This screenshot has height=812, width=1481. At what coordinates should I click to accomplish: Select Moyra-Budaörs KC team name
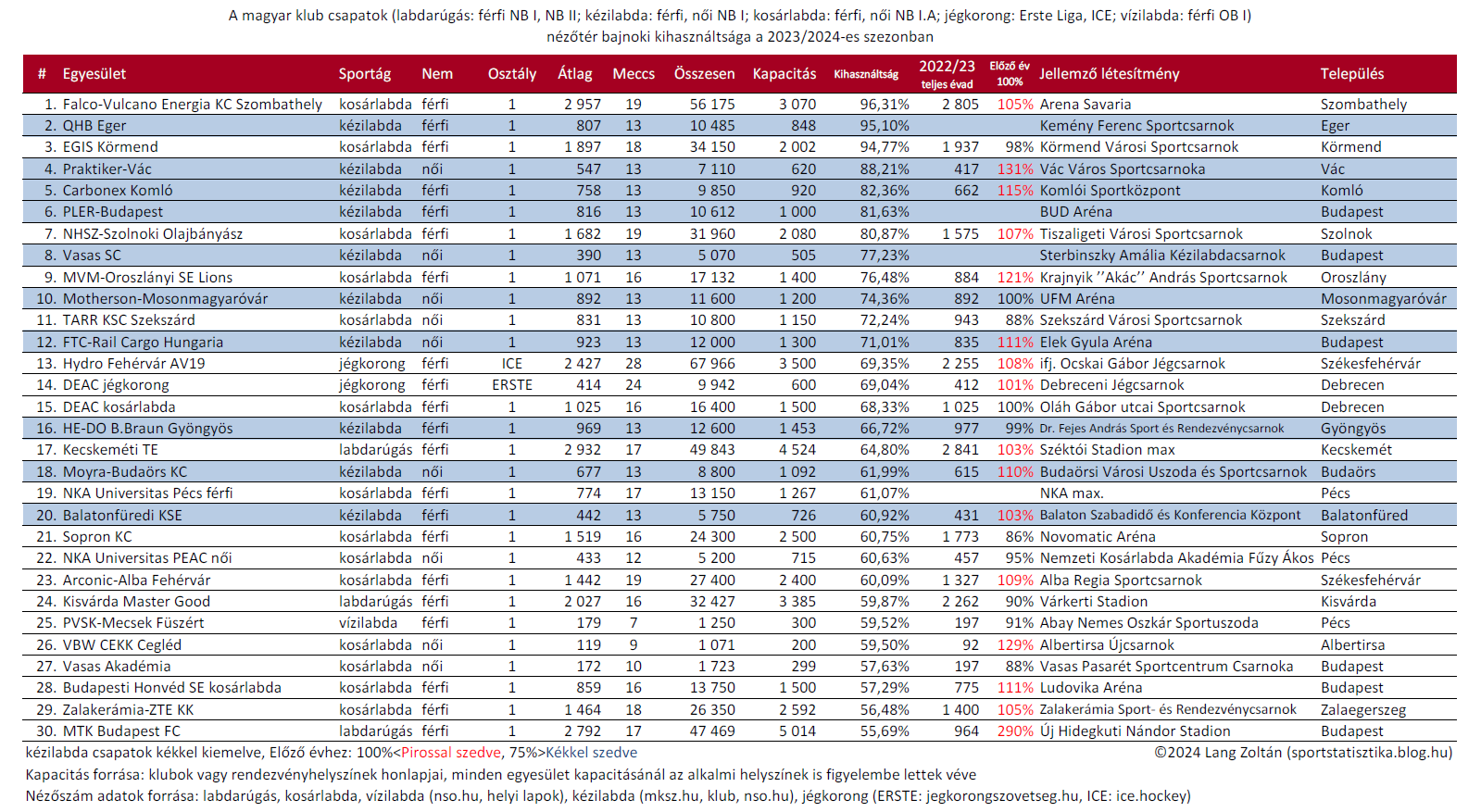(125, 472)
